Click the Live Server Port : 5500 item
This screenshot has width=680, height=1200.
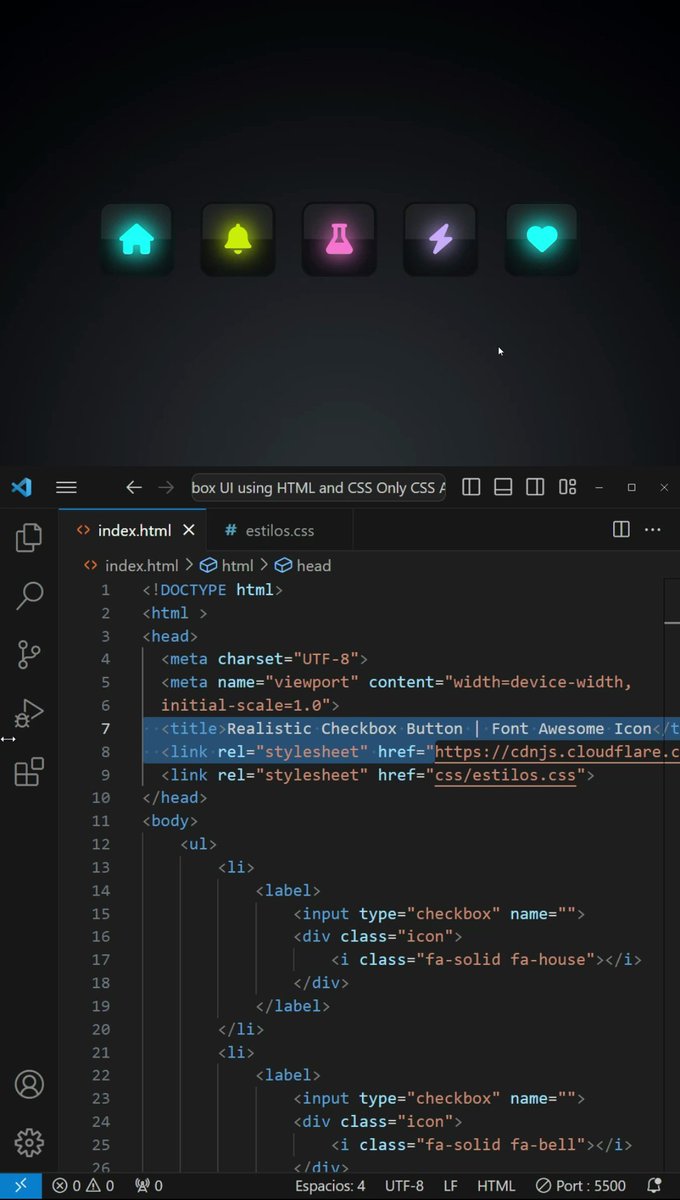(x=580, y=1186)
